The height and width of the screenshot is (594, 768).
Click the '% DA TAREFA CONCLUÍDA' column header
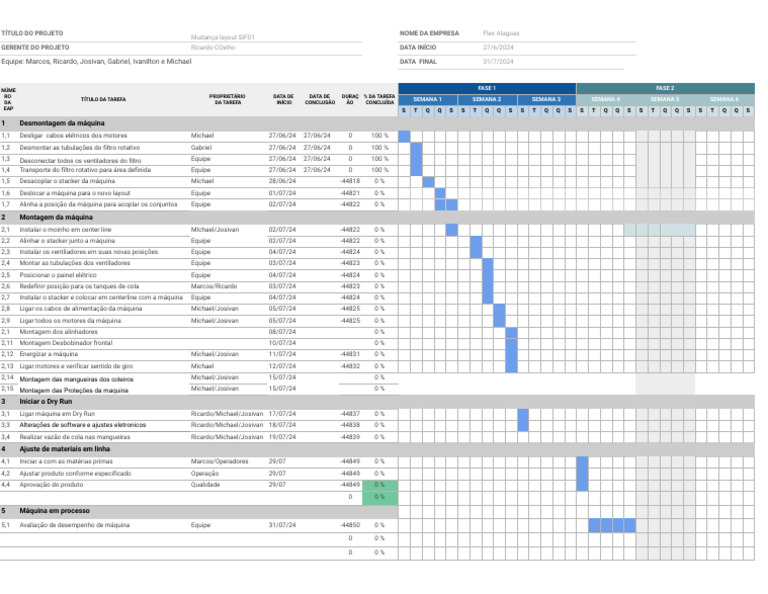[380, 99]
